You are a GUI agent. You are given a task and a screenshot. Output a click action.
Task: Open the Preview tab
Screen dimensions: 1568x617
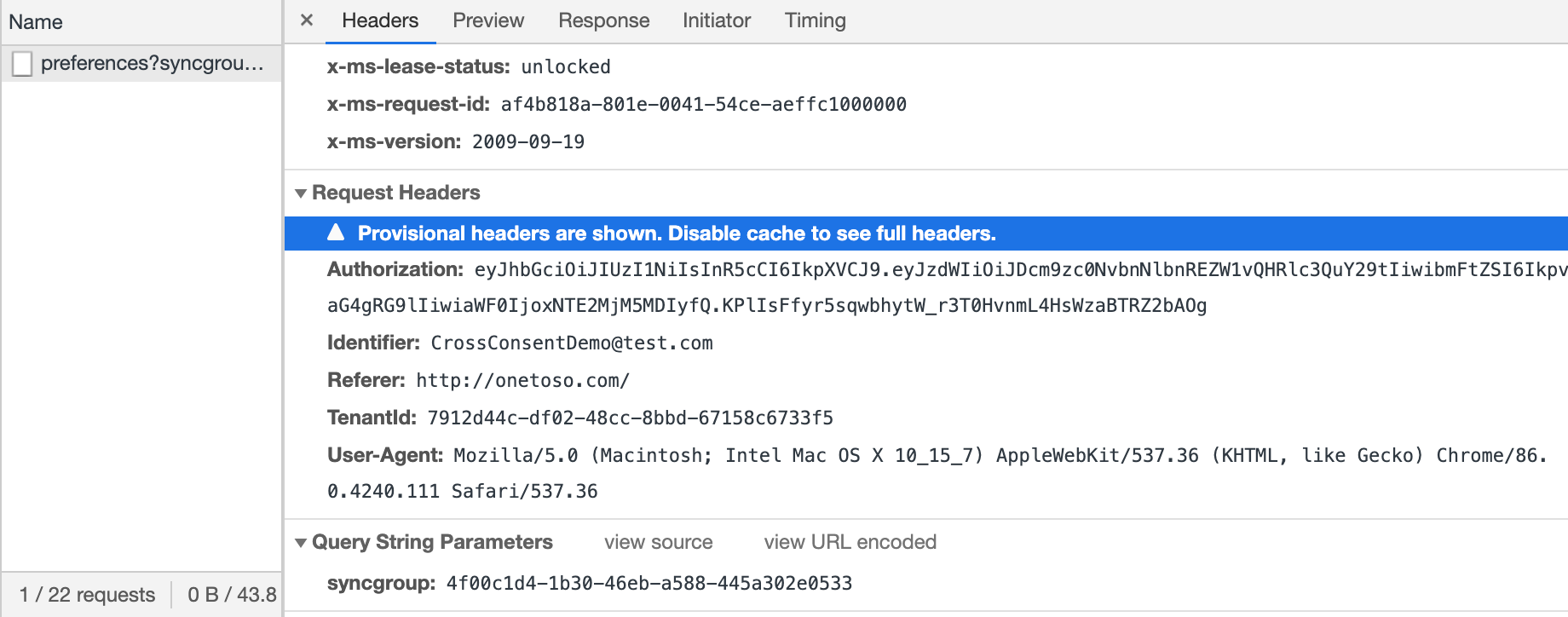pos(488,20)
